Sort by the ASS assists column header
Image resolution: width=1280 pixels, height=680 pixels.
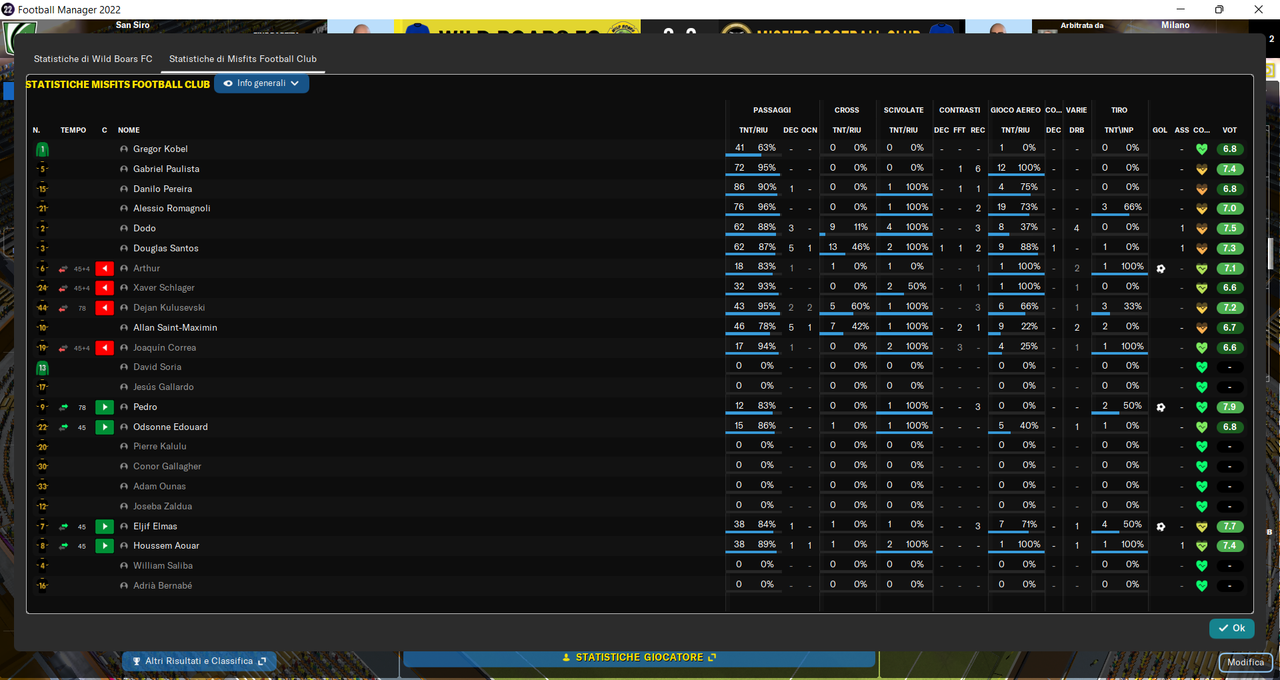[1182, 130]
